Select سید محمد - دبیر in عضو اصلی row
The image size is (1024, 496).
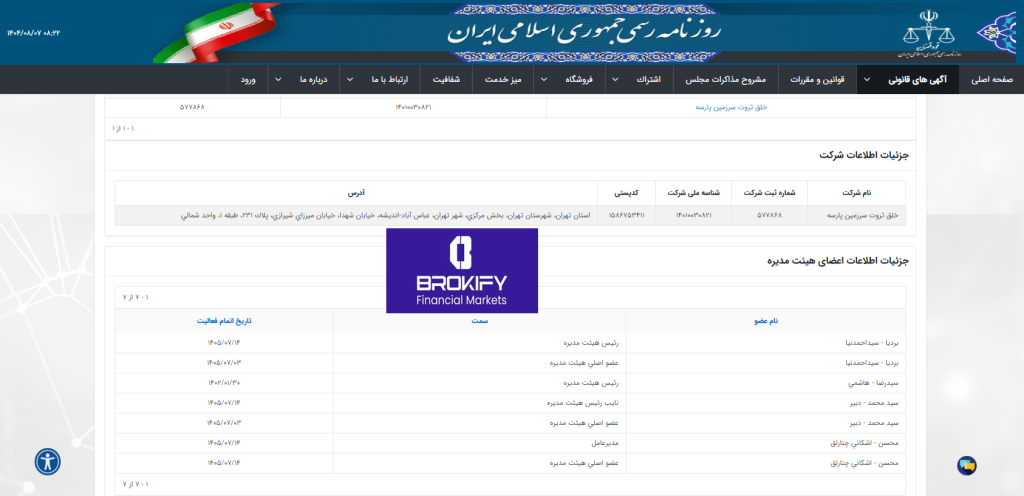click(876, 424)
